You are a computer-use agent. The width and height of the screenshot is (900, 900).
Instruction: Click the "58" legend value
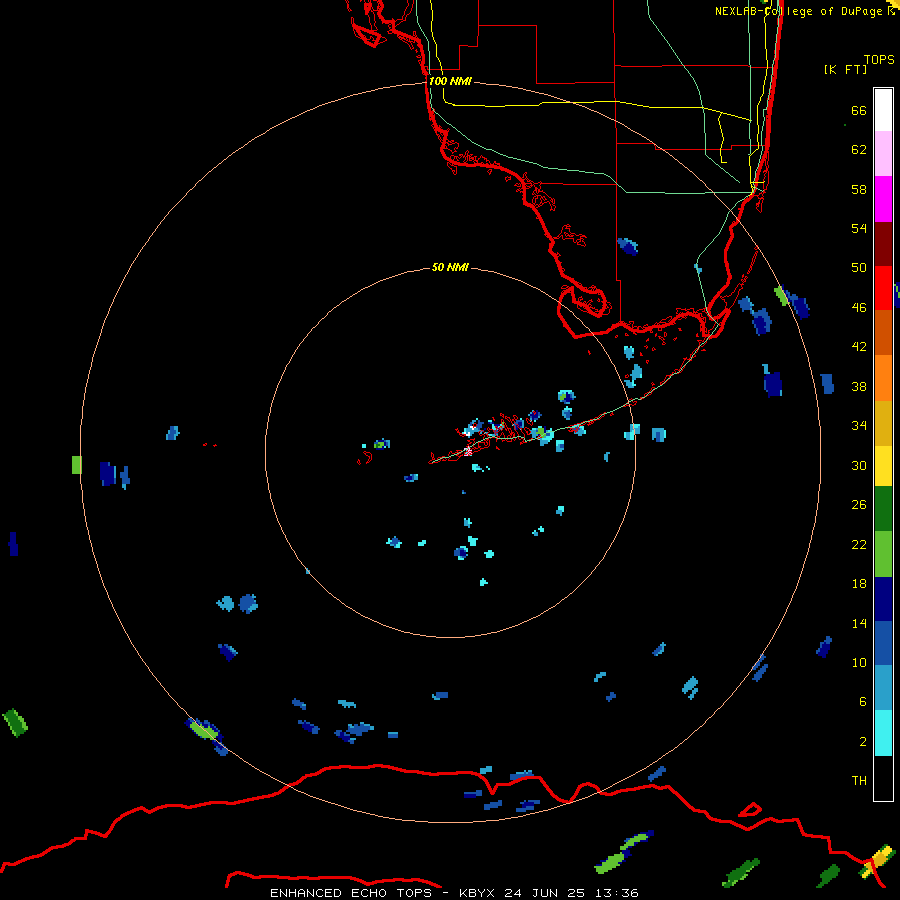tap(859, 189)
